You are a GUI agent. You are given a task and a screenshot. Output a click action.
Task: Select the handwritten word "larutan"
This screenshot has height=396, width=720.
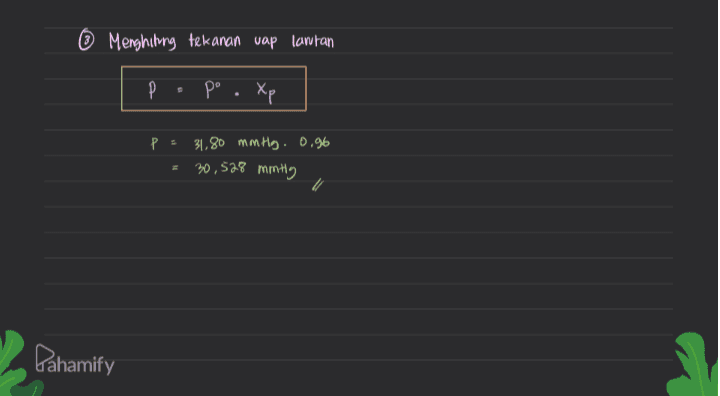tap(313, 41)
